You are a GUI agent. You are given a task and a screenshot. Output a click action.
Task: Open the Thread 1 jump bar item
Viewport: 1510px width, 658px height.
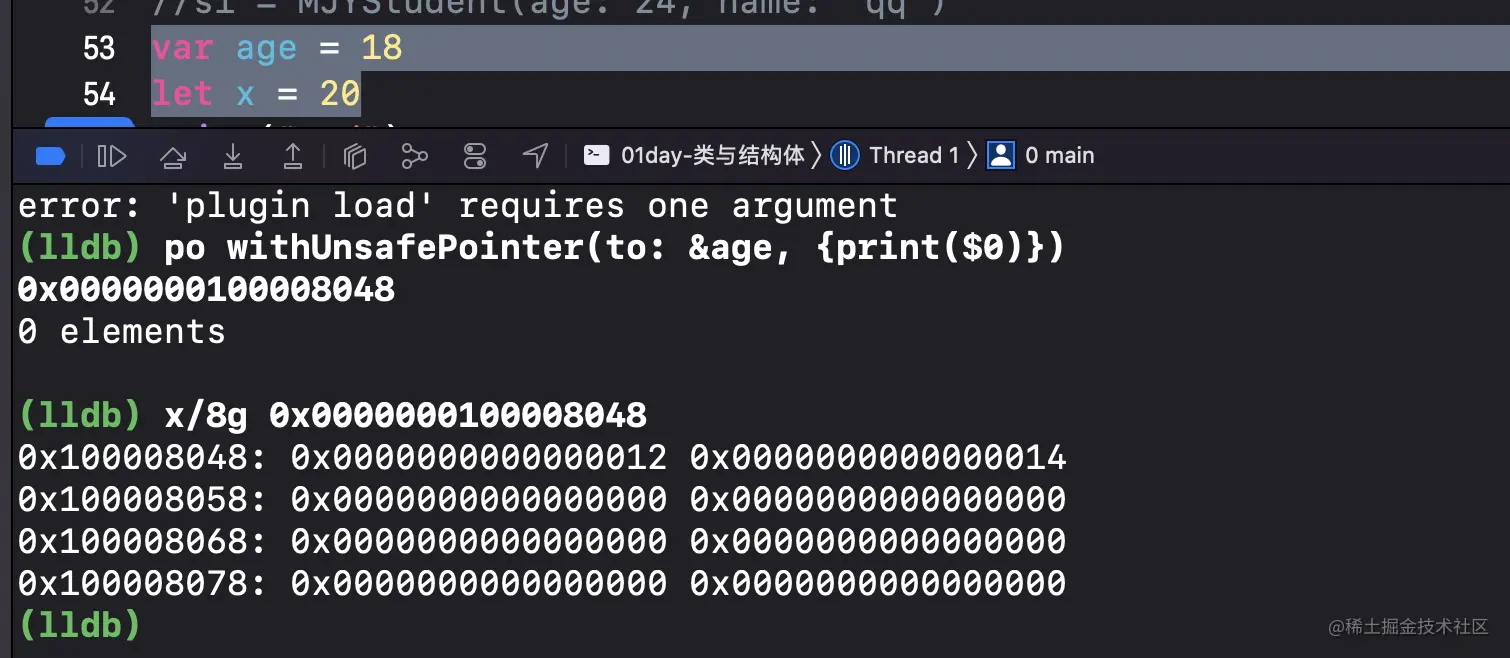click(914, 156)
